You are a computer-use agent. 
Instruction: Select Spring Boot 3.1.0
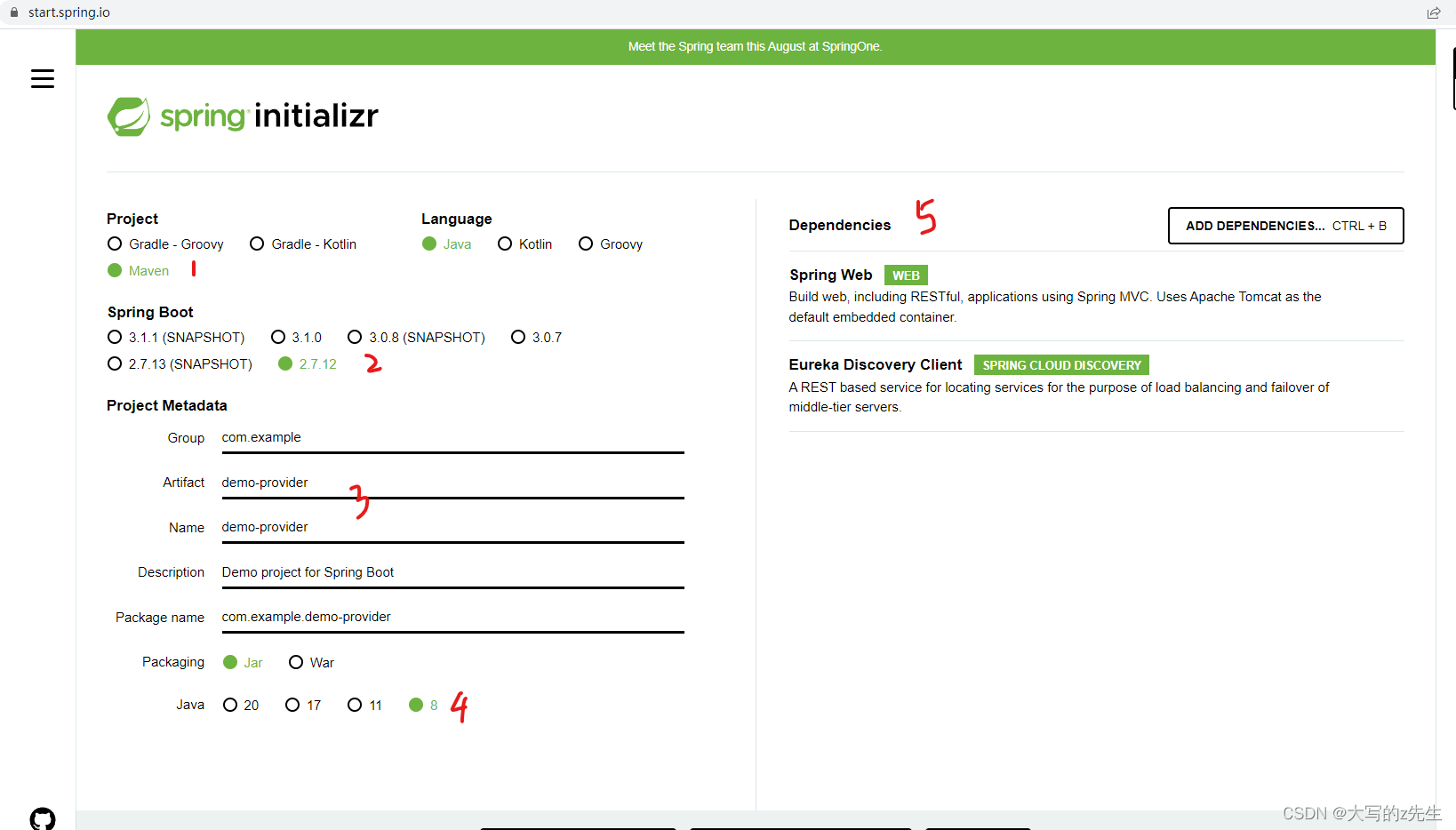(x=296, y=338)
